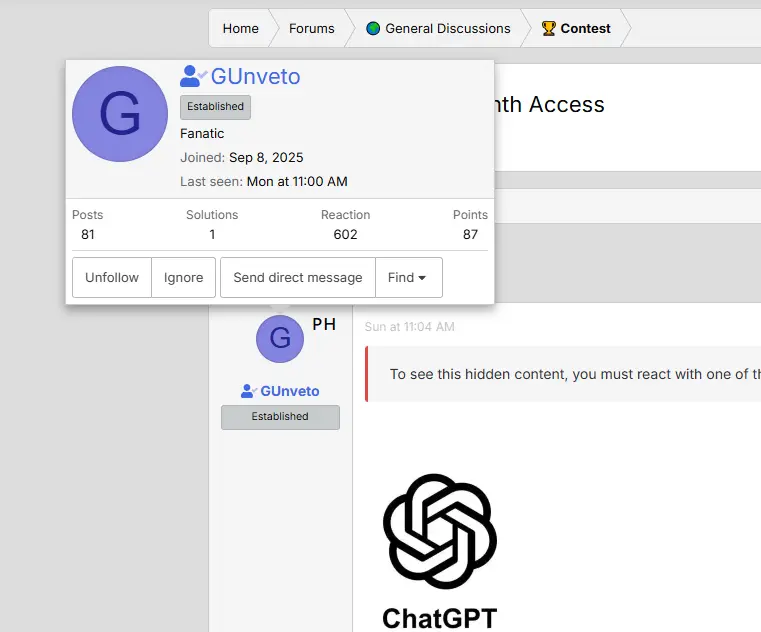Unfollow the user GUnveto
This screenshot has height=632, width=761.
112,278
